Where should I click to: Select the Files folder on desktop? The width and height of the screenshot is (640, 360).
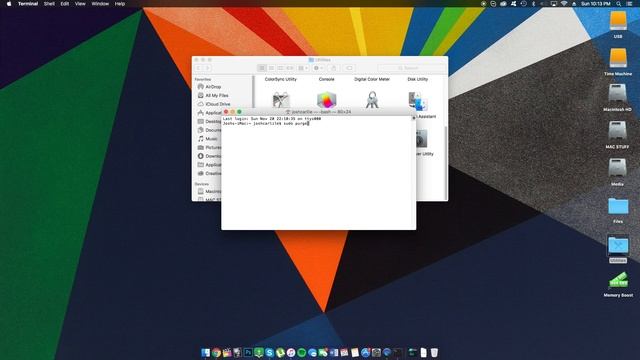[x=618, y=206]
